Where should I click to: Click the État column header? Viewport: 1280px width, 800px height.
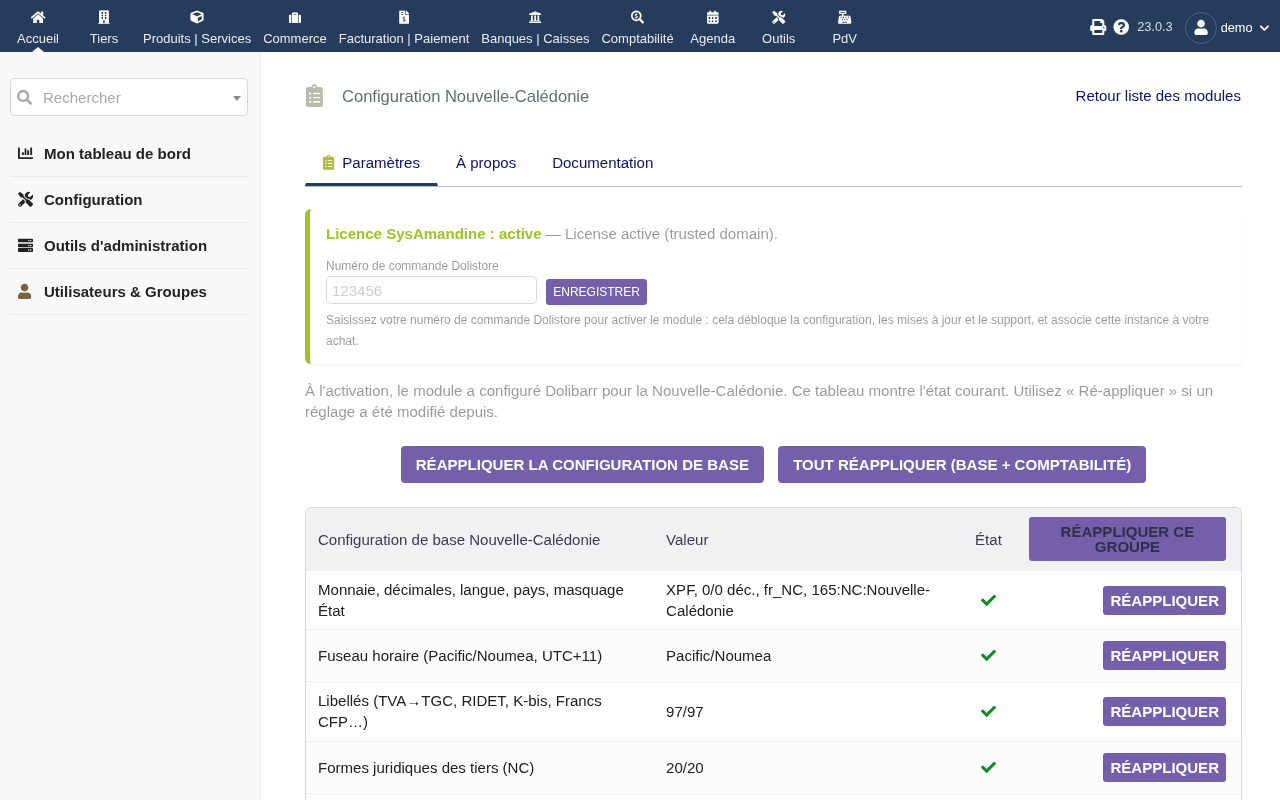point(988,539)
